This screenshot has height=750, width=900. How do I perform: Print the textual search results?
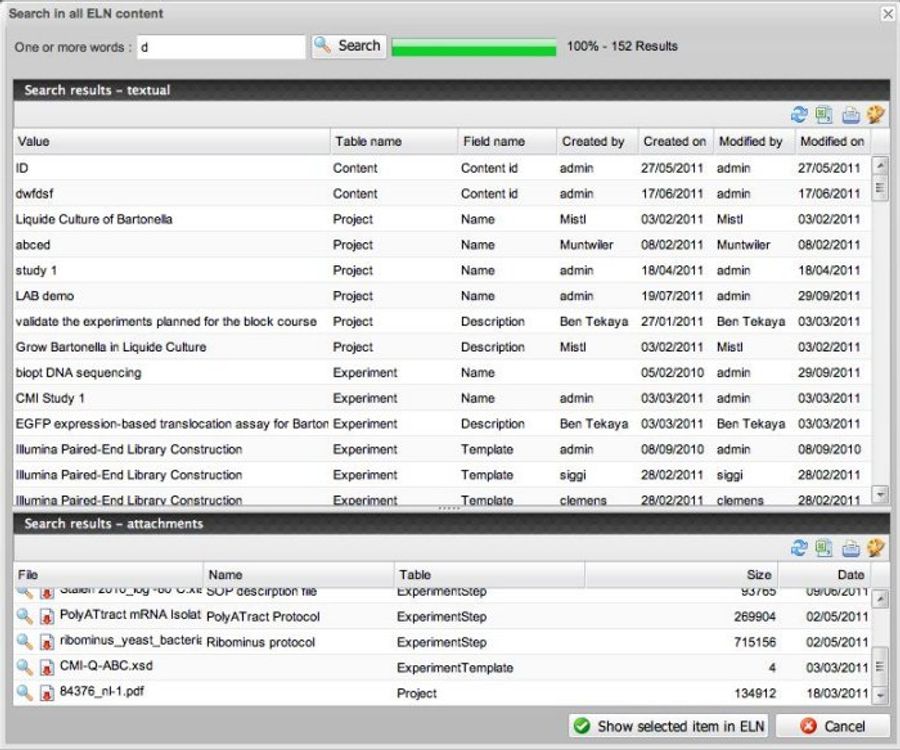click(850, 114)
